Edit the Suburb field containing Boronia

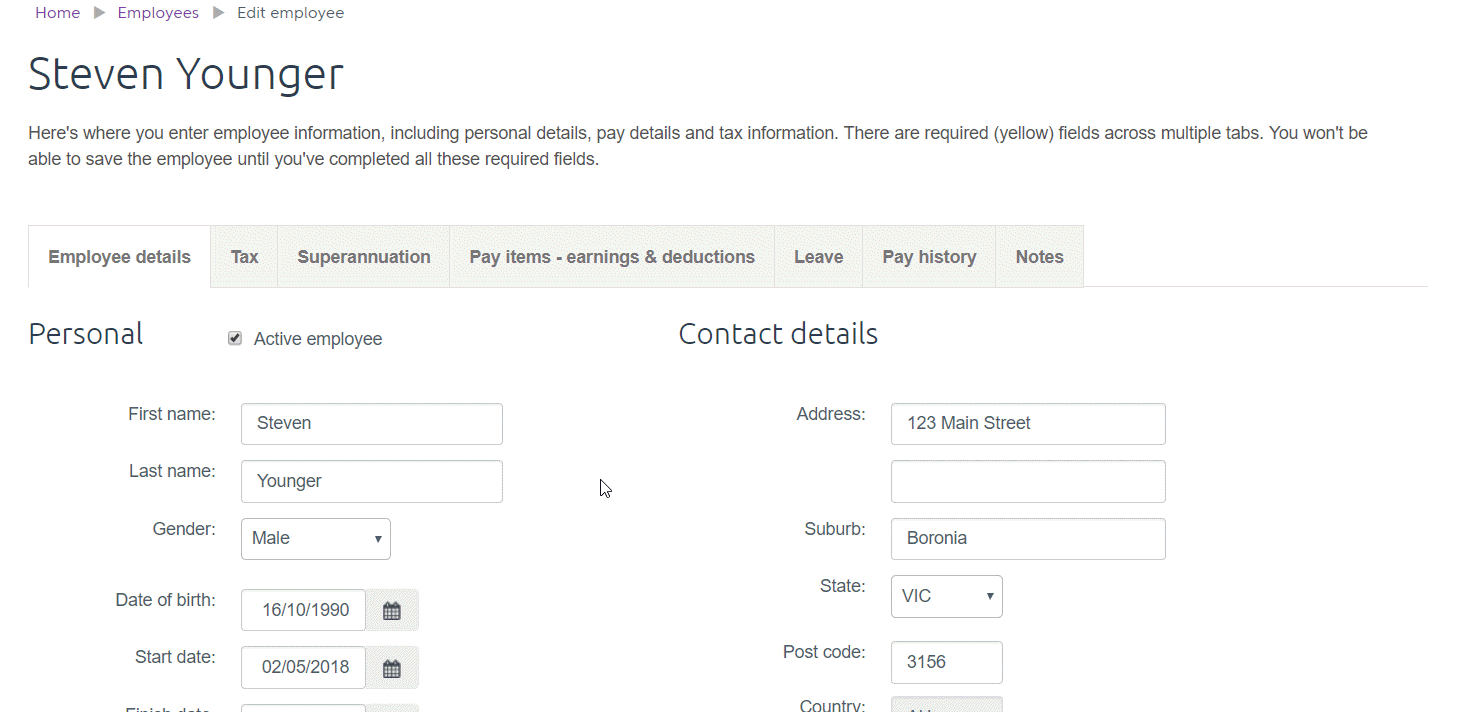point(1027,539)
